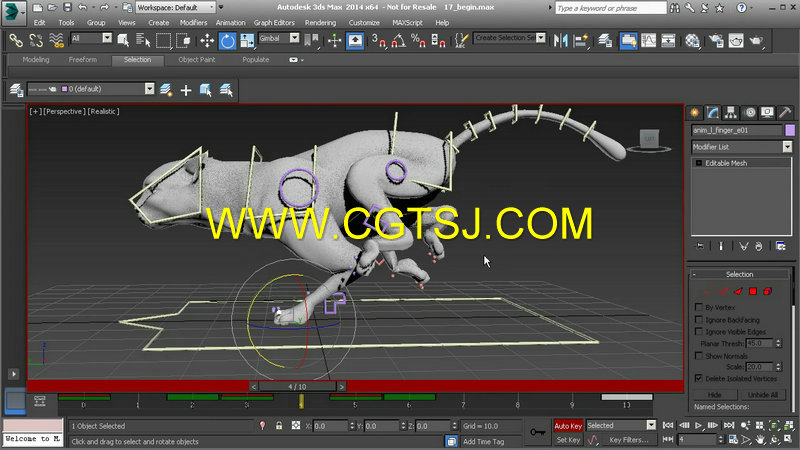Uncheck Delete Isolated Vertices

click(699, 378)
